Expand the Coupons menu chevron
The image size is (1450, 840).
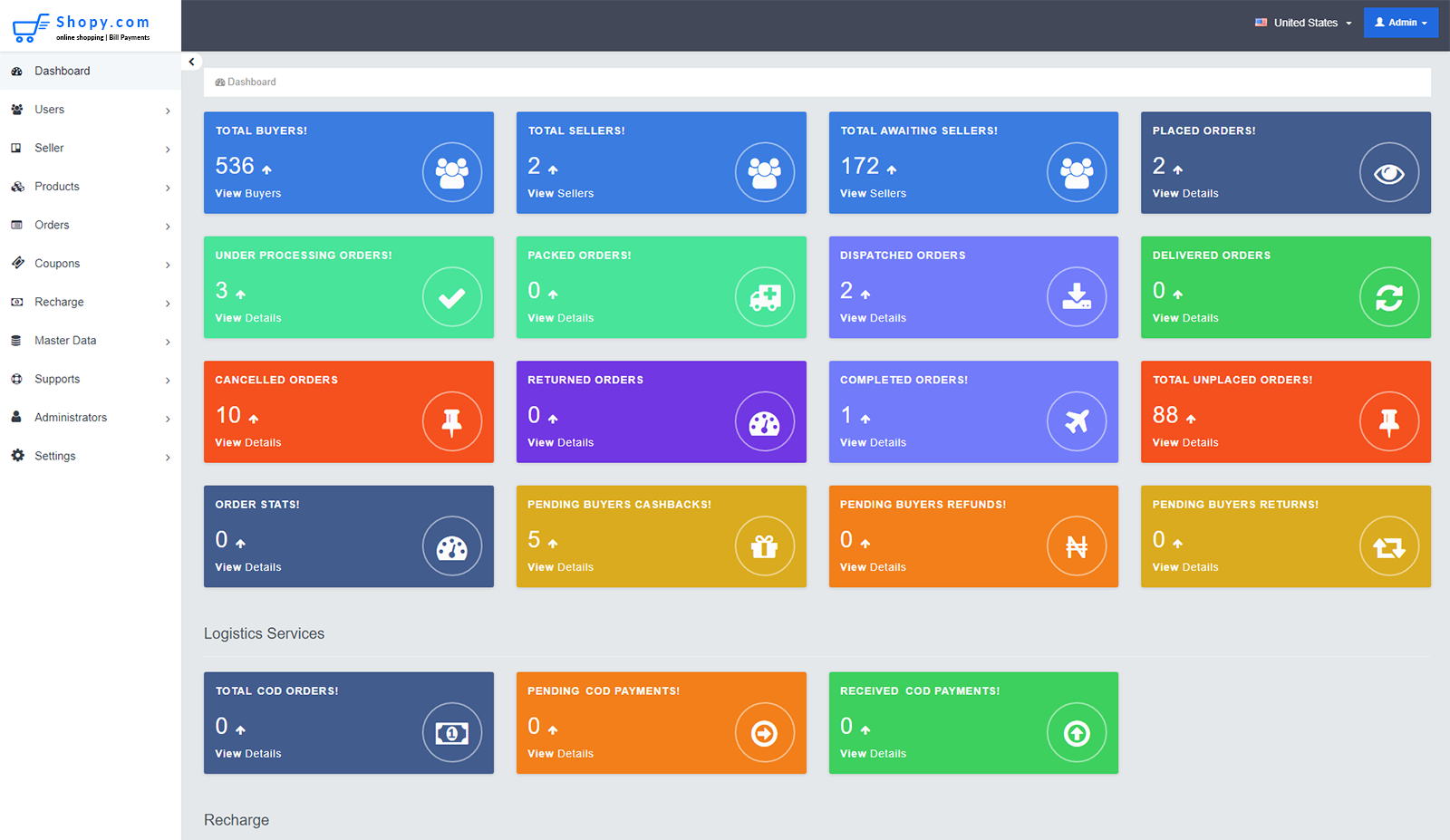click(x=168, y=265)
